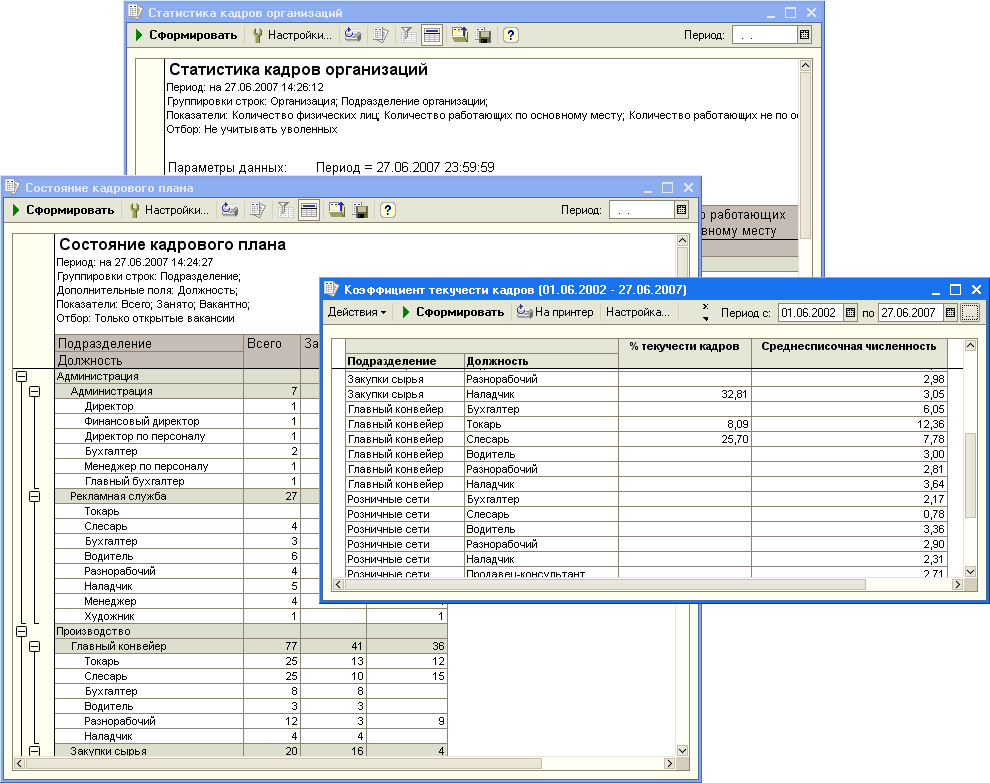Click the На принтер button
This screenshot has width=990, height=783.
coord(555,313)
